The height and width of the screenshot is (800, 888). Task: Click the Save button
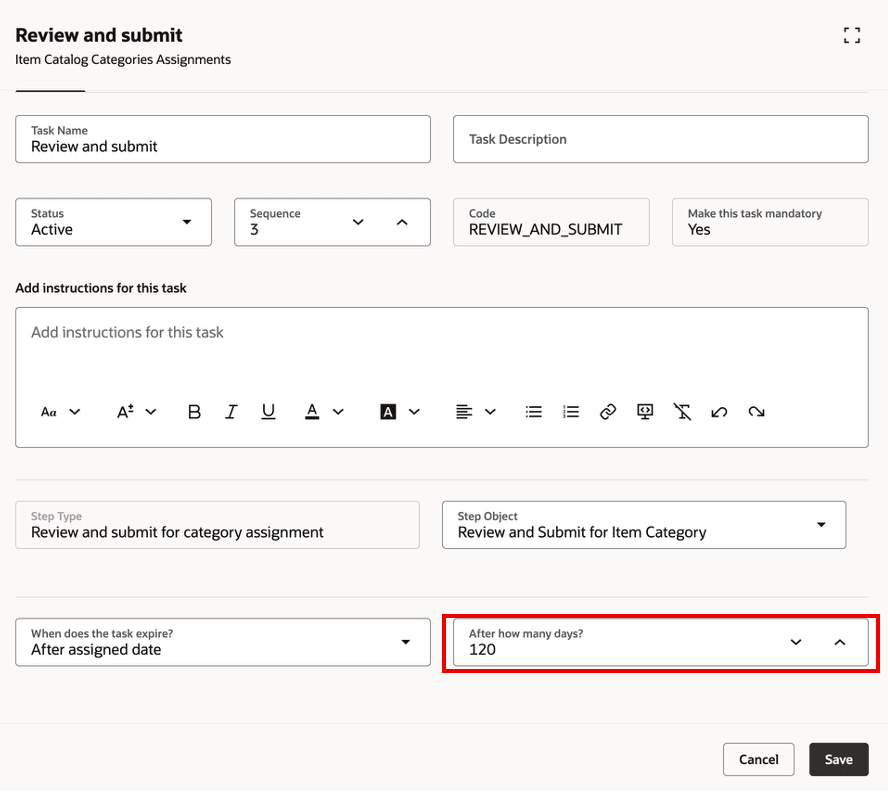838,760
